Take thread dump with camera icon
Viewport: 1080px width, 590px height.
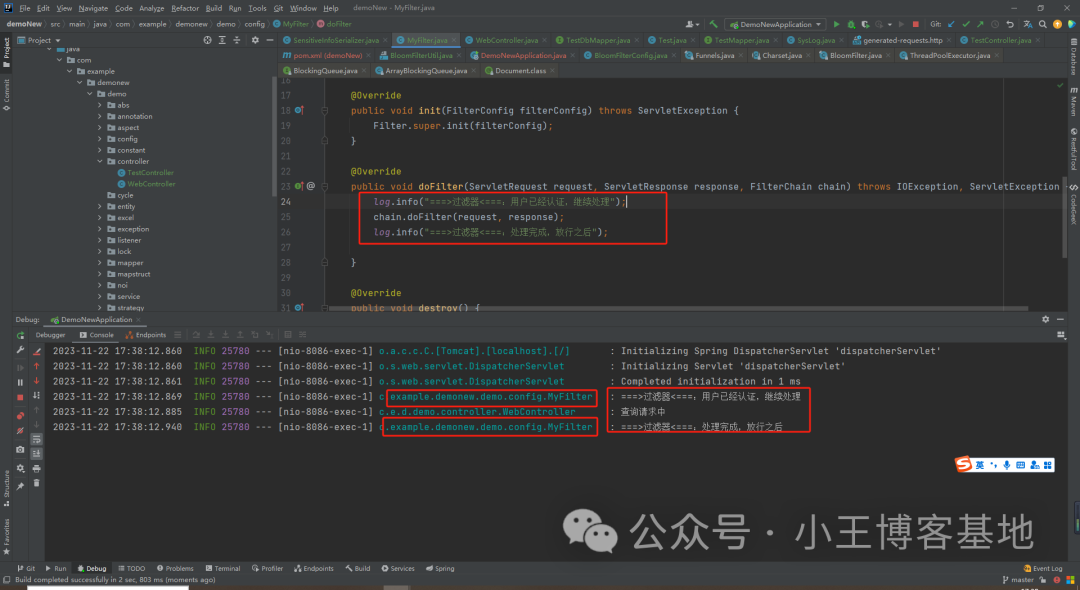coord(20,450)
